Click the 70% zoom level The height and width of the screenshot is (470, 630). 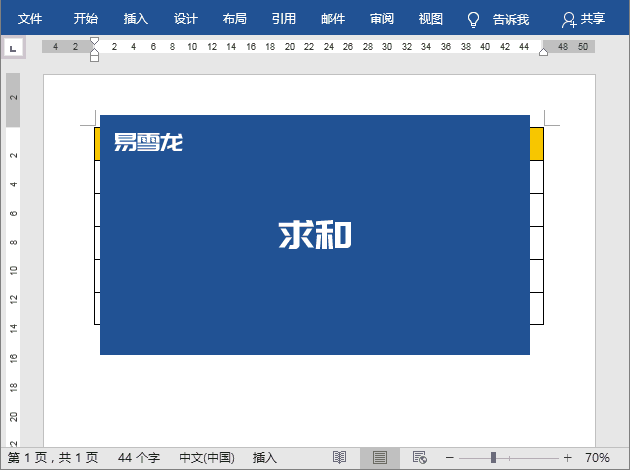(x=597, y=458)
